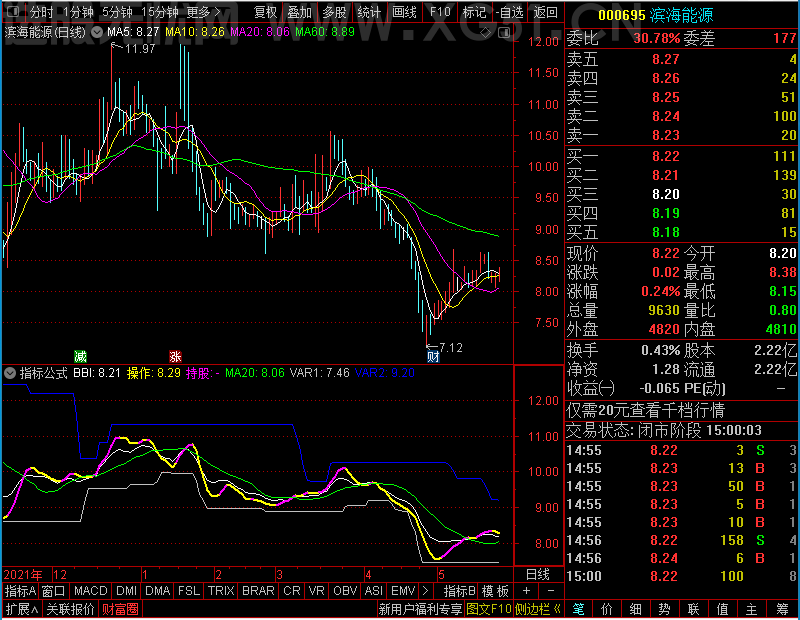Select the CR indicator
This screenshot has width=800, height=620.
click(292, 591)
